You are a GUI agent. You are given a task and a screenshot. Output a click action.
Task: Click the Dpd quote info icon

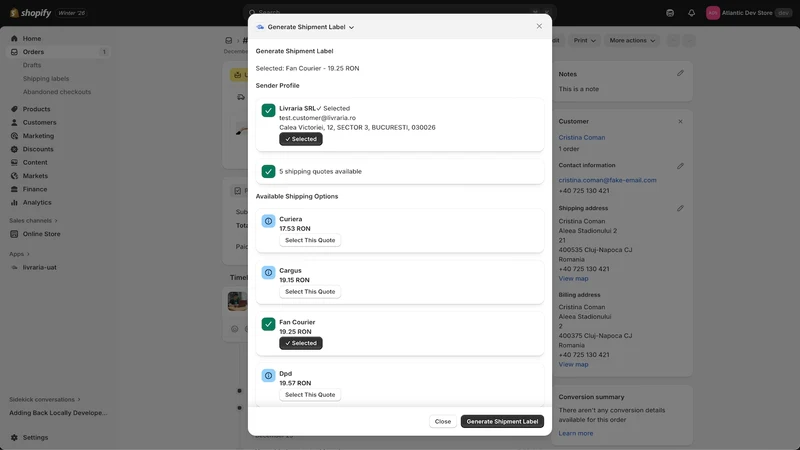click(268, 376)
